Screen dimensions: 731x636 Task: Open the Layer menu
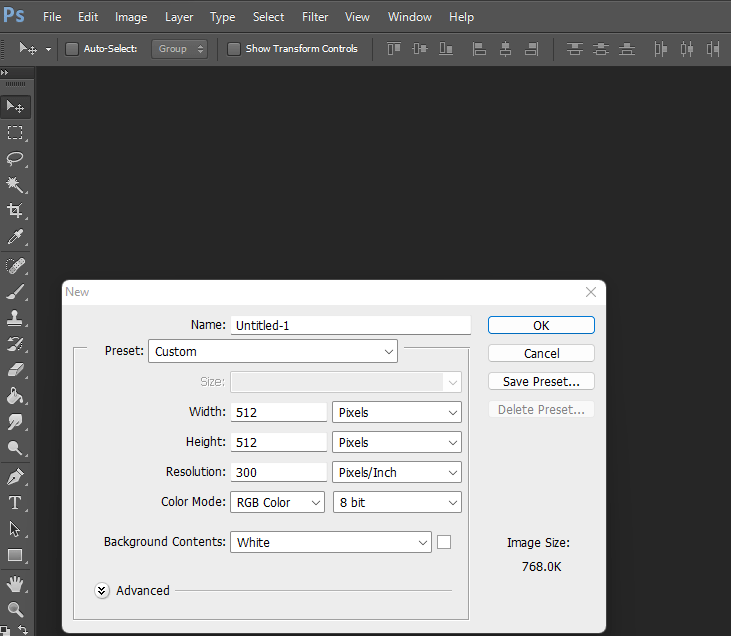point(179,17)
